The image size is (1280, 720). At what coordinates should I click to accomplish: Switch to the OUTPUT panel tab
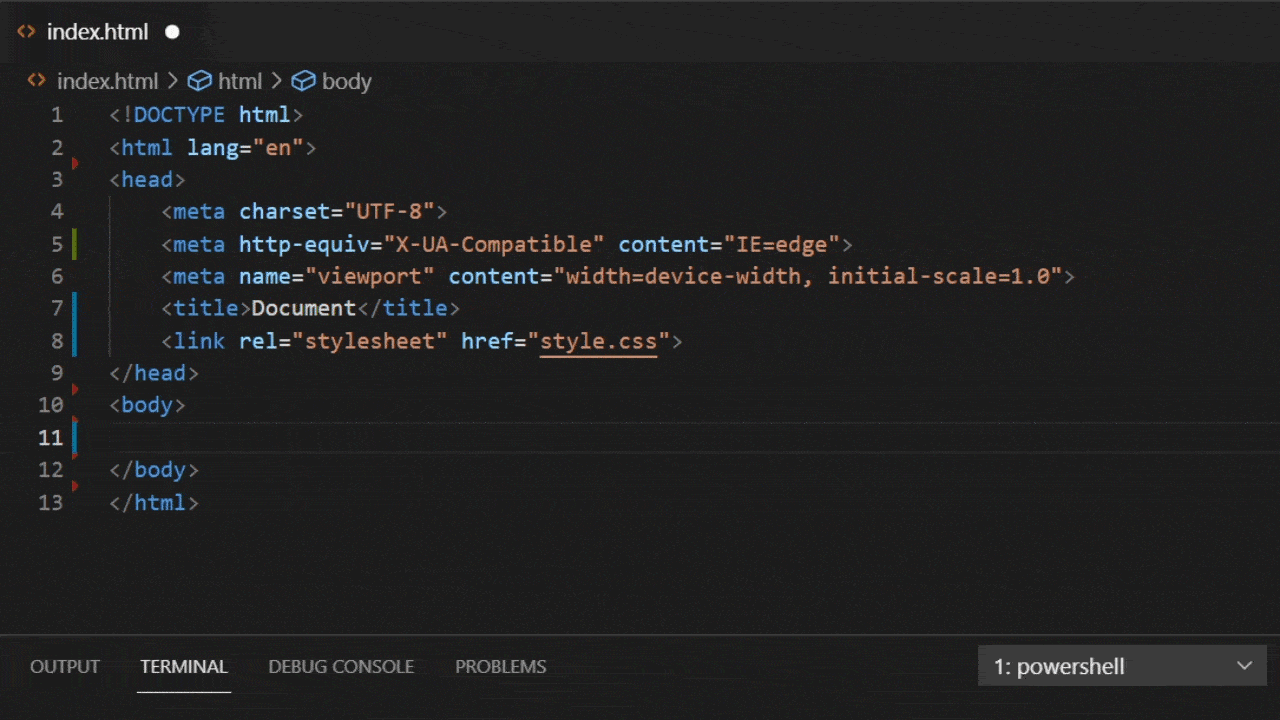coord(65,666)
